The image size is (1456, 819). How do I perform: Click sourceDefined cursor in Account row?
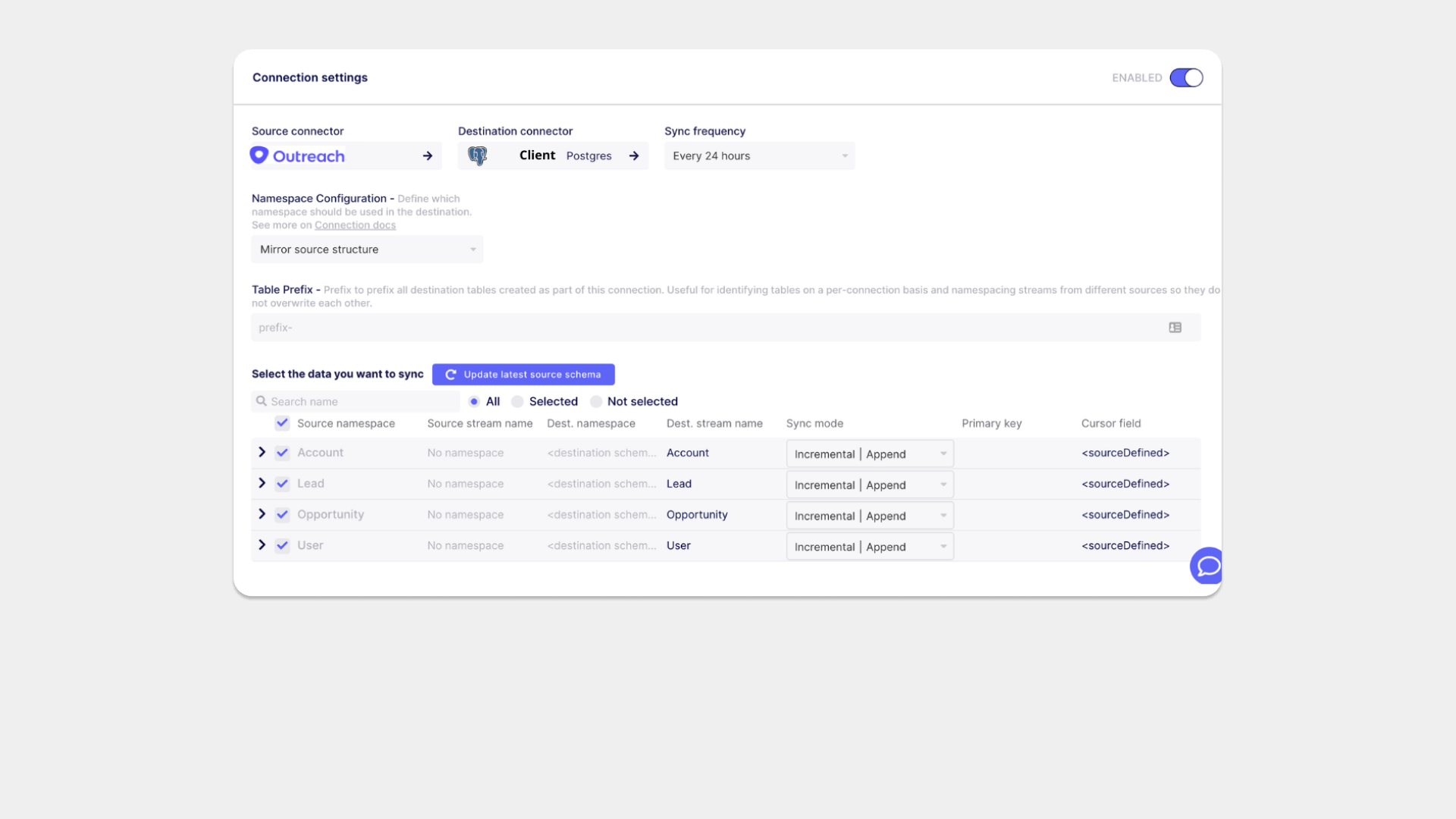[x=1125, y=453]
